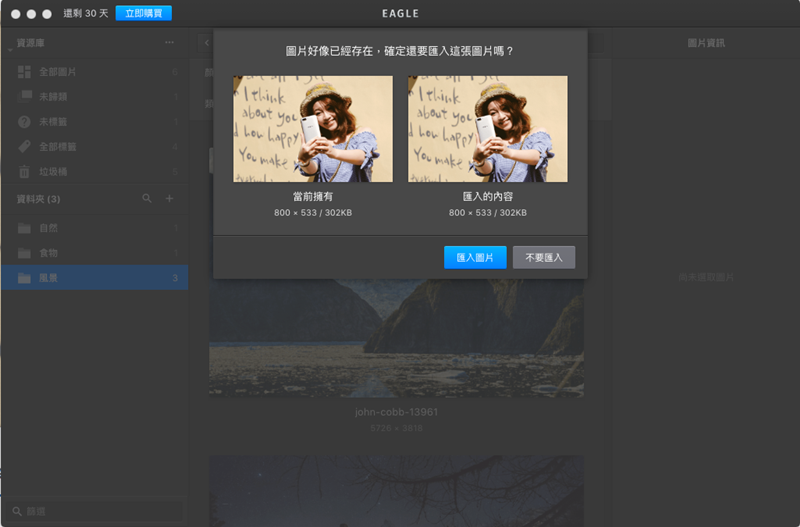Search folders with the magnifier icon
The height and width of the screenshot is (527, 800).
click(x=147, y=198)
